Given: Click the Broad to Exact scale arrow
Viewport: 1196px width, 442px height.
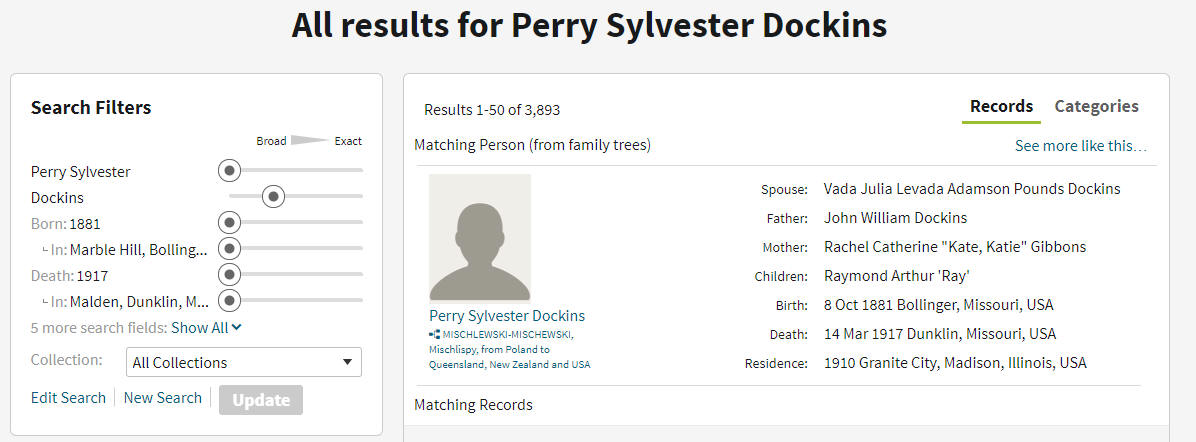Looking at the screenshot, I should [310, 140].
